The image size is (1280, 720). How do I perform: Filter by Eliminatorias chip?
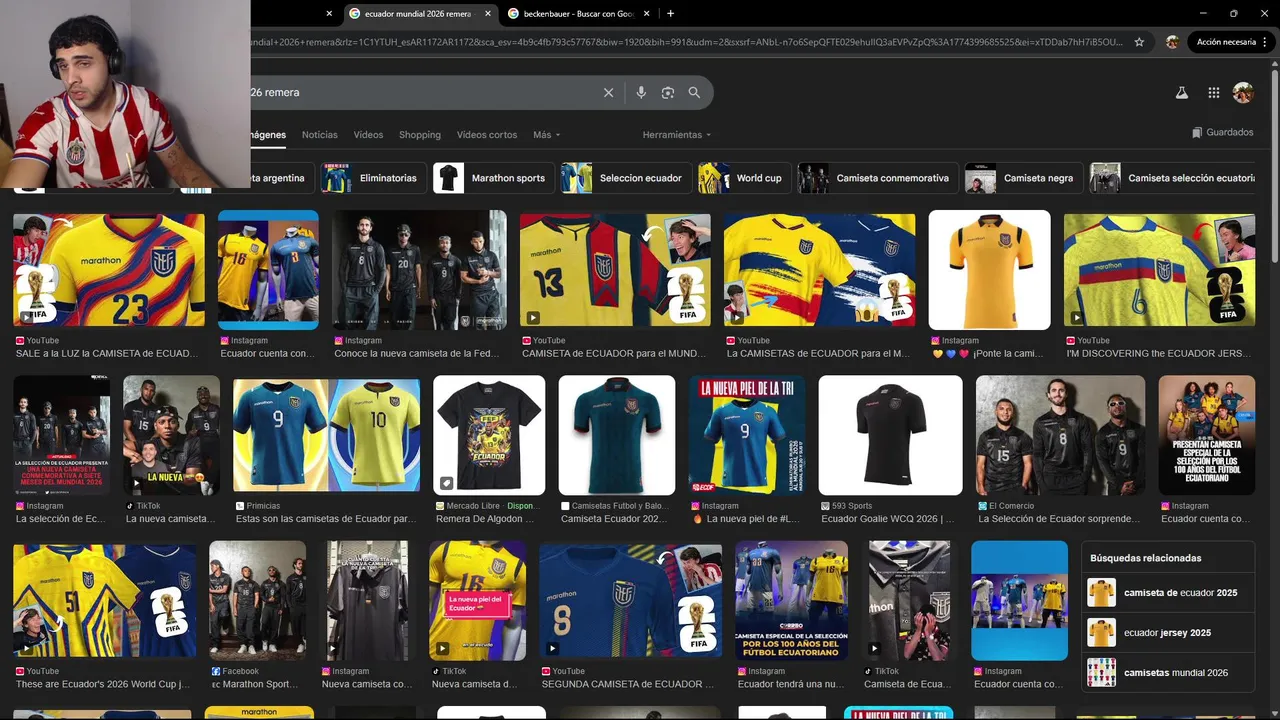coord(374,178)
